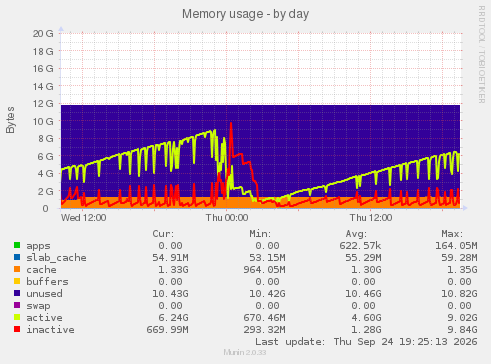Viewport: 491px width, 364px height.
Task: Select the 'slab_cache' legend label
Action: (x=56, y=258)
